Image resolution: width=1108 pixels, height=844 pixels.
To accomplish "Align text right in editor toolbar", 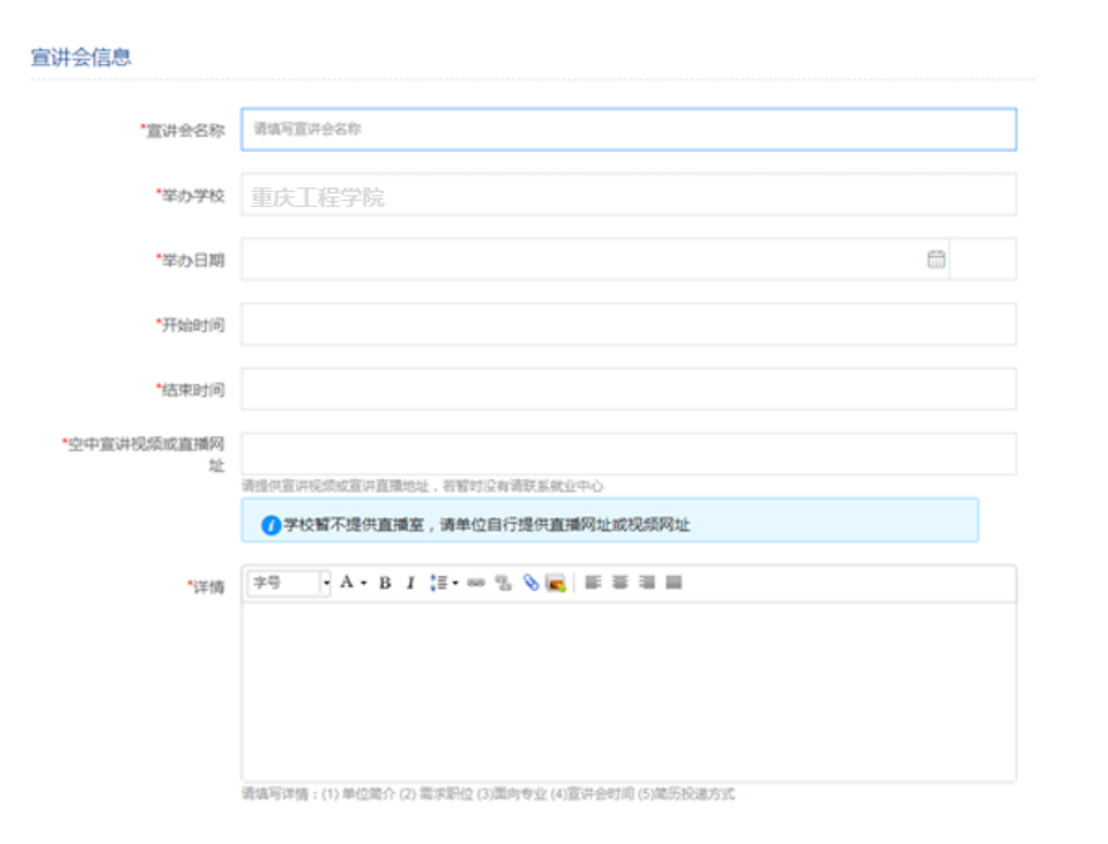I will pyautogui.click(x=647, y=583).
